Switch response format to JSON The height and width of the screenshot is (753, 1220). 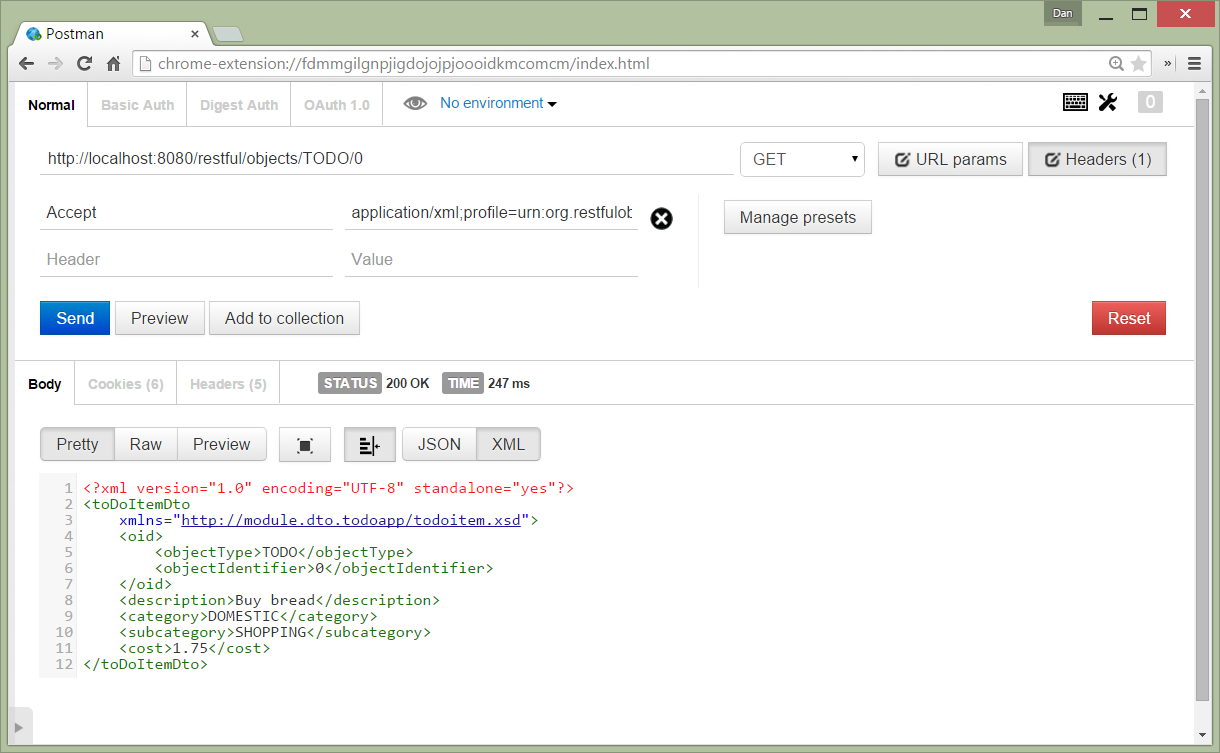coord(438,444)
